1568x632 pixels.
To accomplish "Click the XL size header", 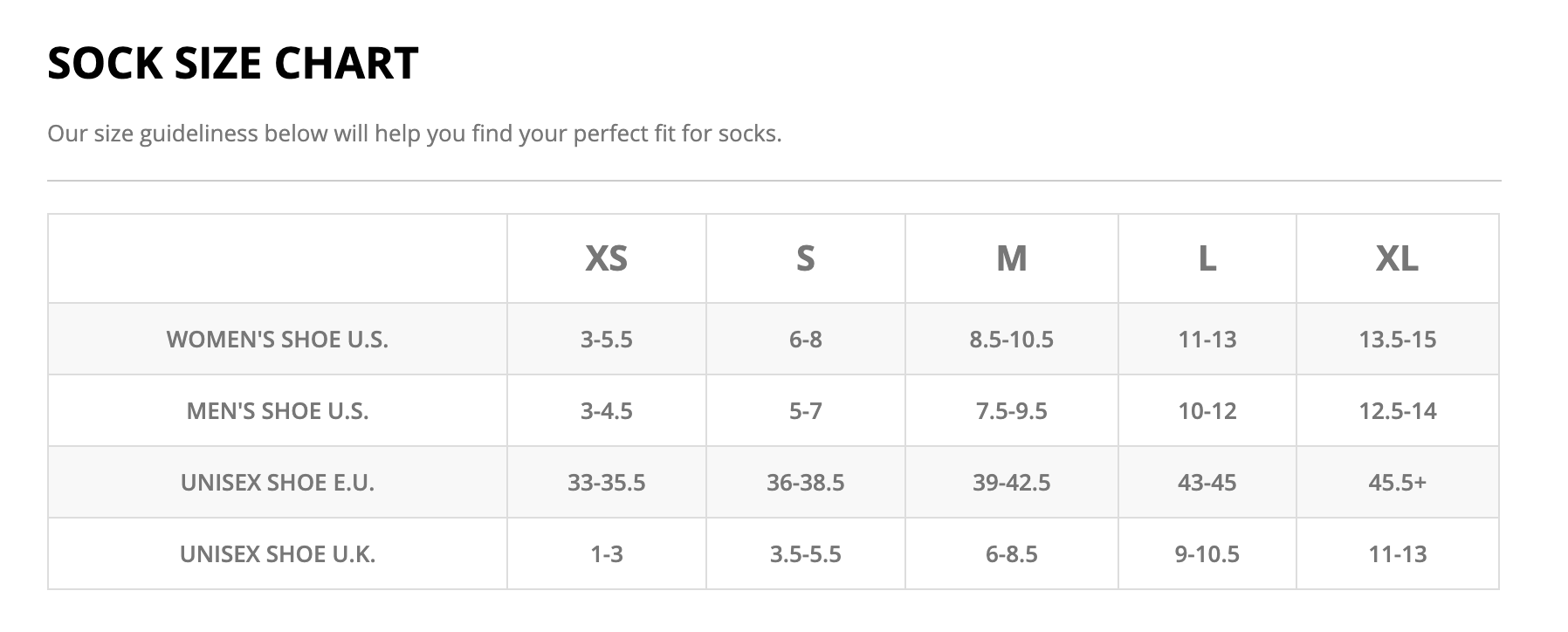I will 1397,258.
